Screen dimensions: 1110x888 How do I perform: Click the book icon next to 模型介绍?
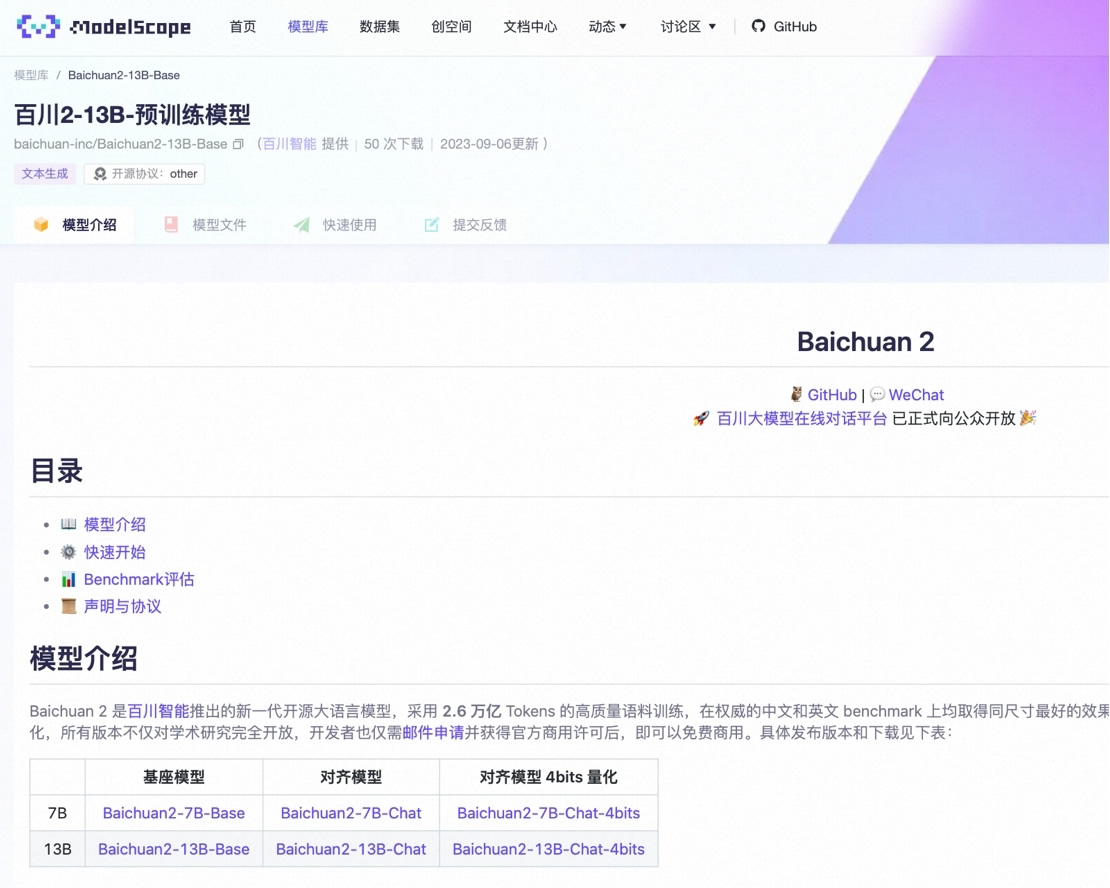[69, 524]
